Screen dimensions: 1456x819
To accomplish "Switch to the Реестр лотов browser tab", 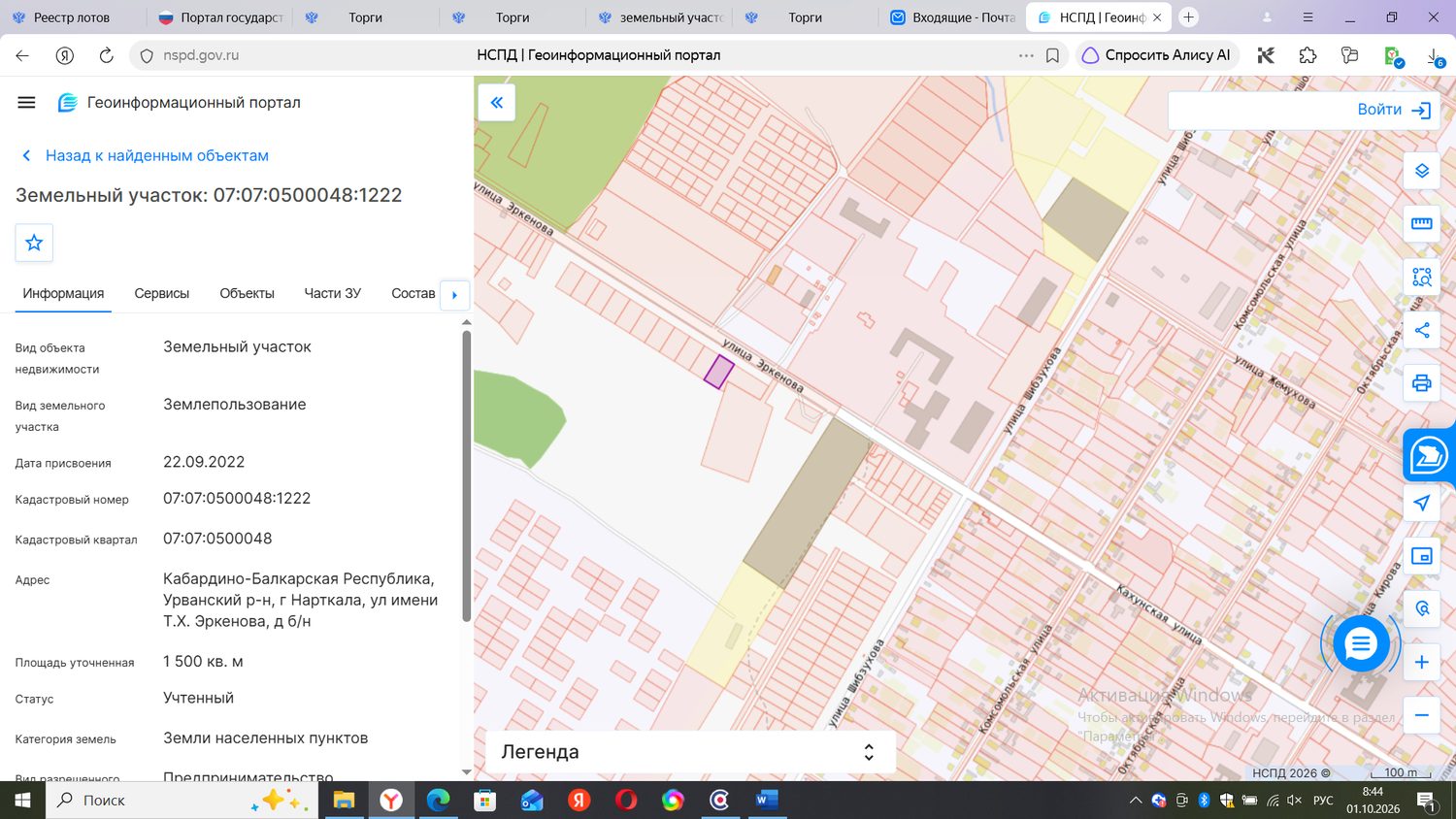I will coord(73,17).
